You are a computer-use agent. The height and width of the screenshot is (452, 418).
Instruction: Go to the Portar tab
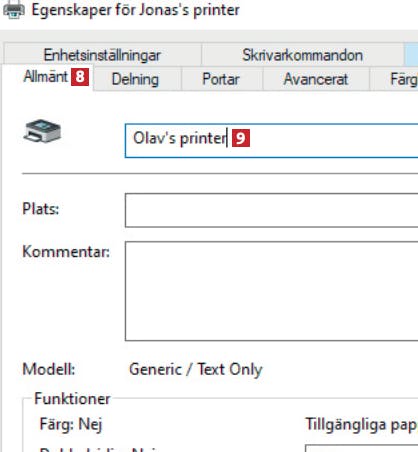coord(221,79)
